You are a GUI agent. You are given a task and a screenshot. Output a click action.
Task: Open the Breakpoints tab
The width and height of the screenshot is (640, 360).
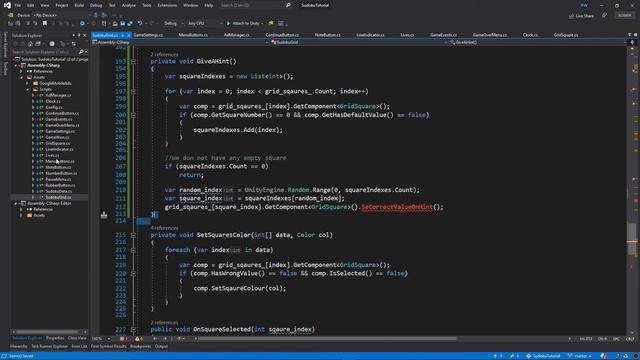pos(140,346)
